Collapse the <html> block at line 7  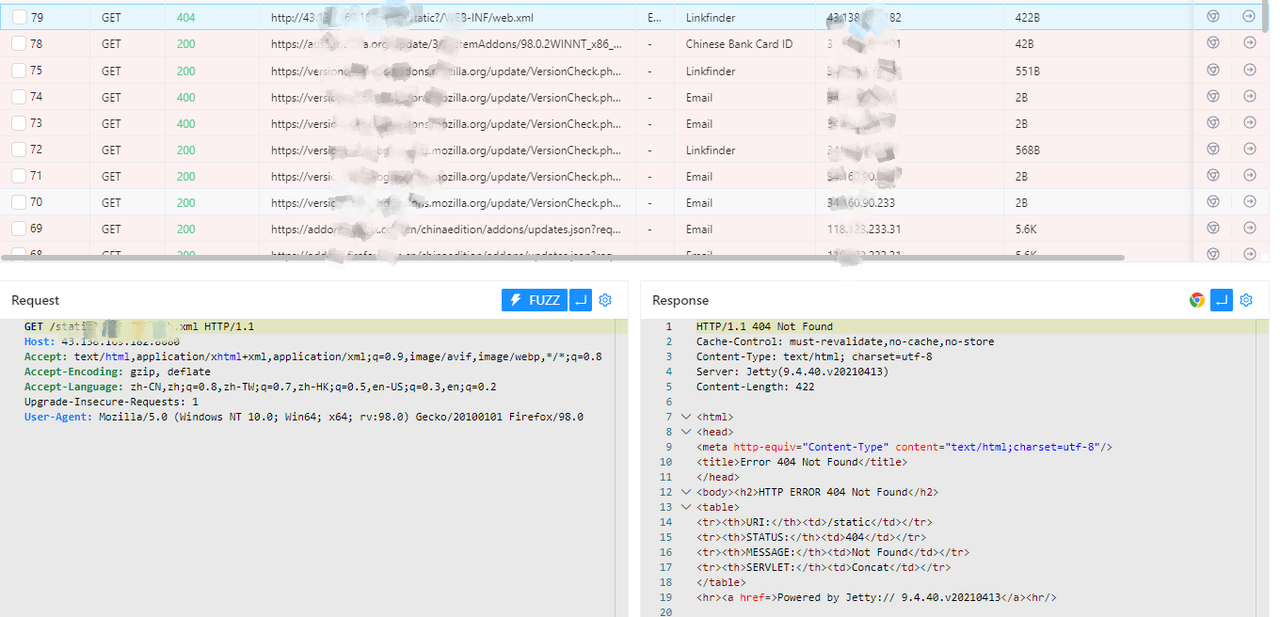pyautogui.click(x=685, y=417)
